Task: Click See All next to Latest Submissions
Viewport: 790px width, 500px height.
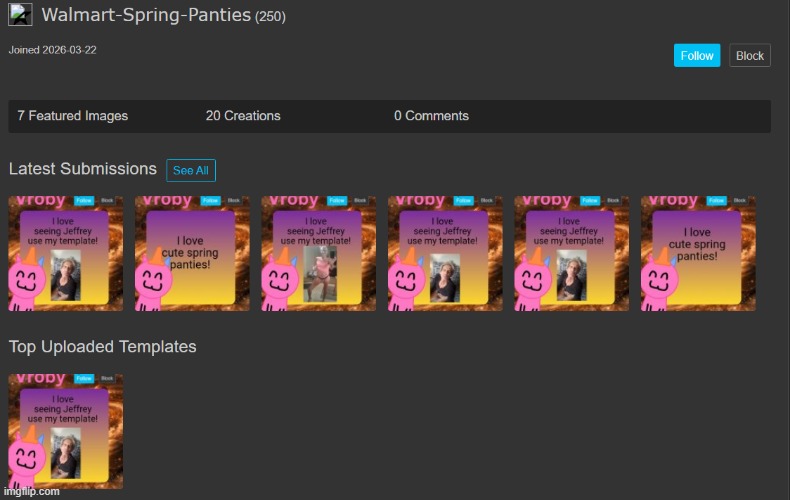Action: click(x=191, y=170)
